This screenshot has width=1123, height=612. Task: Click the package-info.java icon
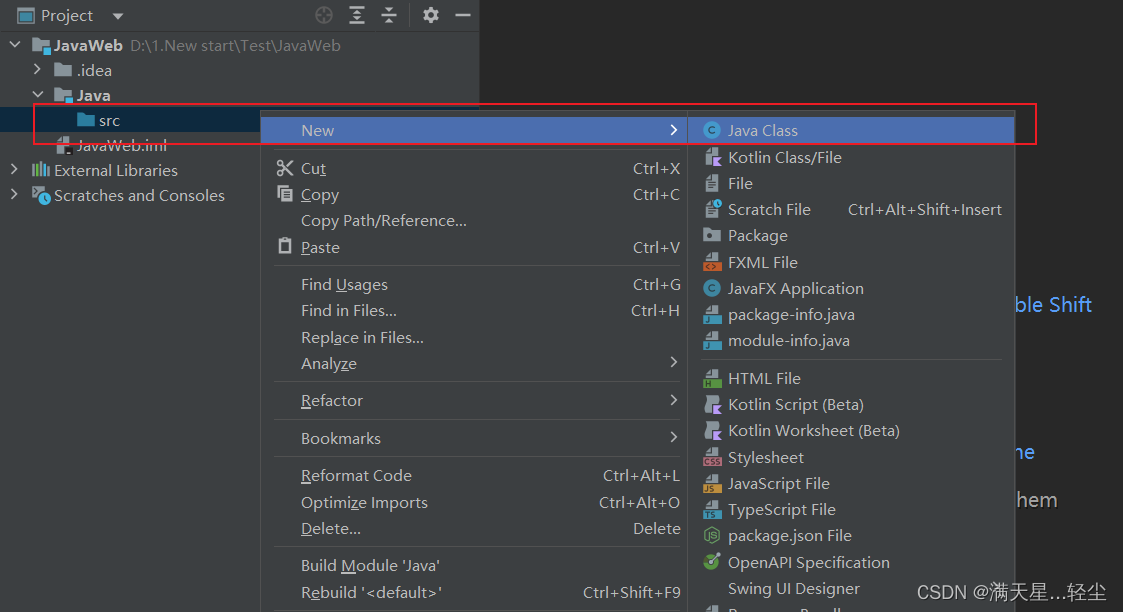point(712,314)
